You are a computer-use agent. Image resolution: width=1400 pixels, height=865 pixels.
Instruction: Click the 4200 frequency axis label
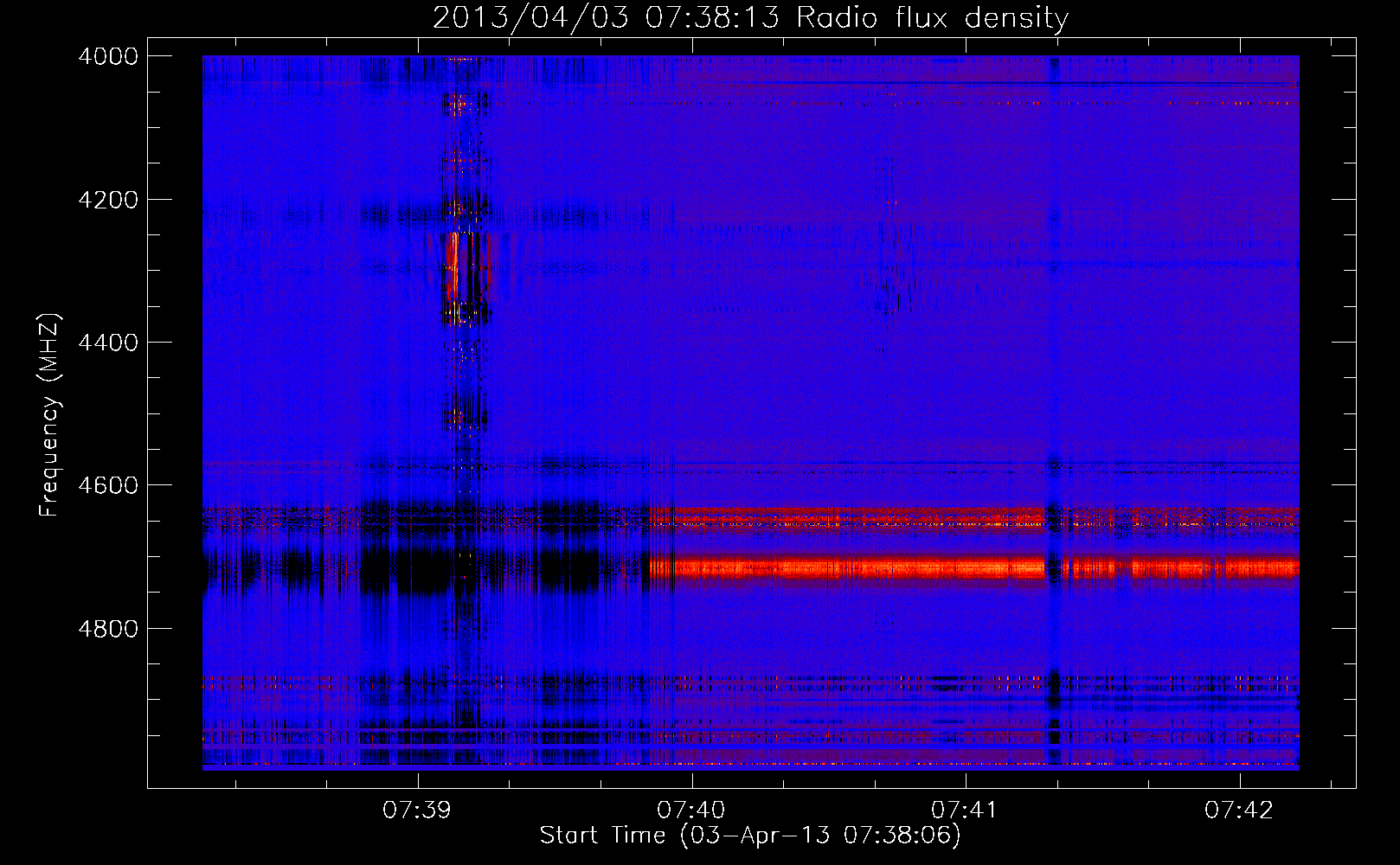tap(108, 200)
